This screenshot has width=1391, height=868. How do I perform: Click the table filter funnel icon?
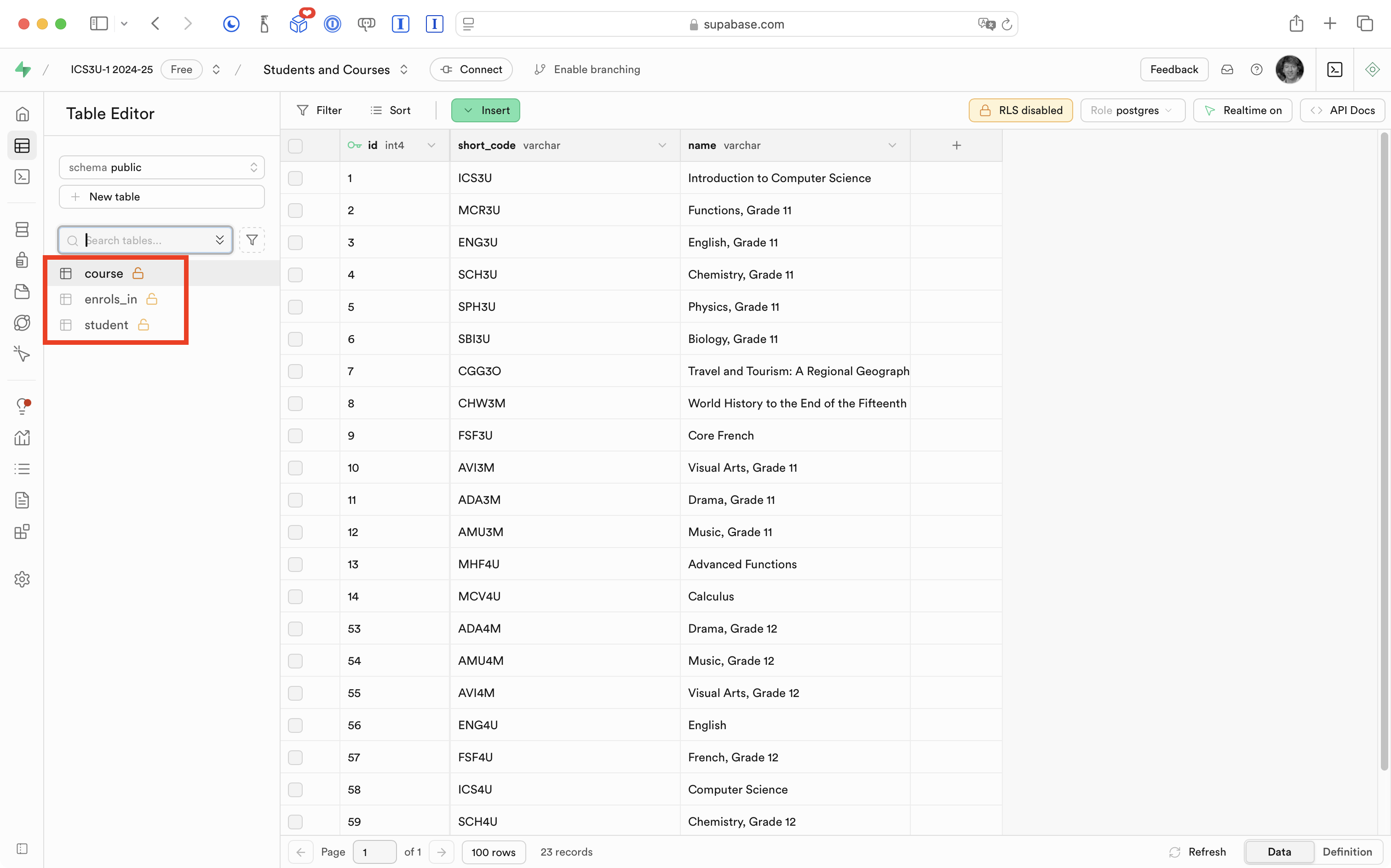click(x=252, y=240)
